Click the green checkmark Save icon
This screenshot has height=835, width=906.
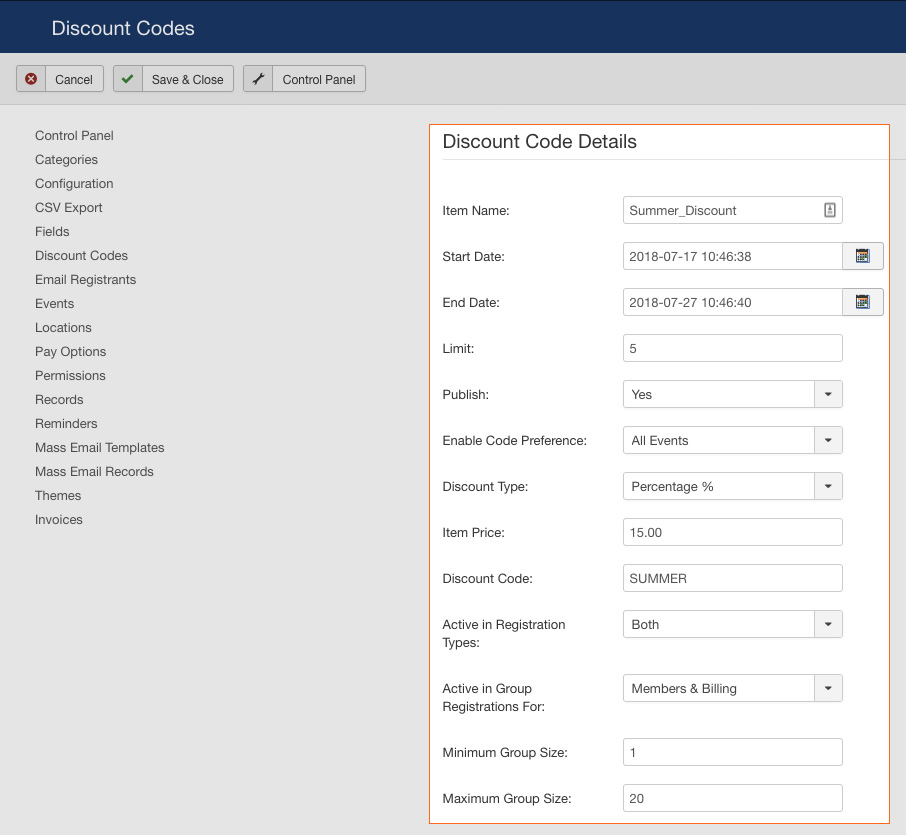coord(128,79)
